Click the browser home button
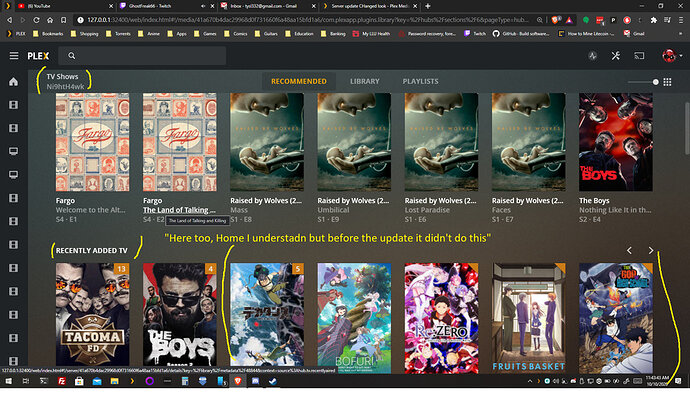The width and height of the screenshot is (690, 416). tap(50, 20)
